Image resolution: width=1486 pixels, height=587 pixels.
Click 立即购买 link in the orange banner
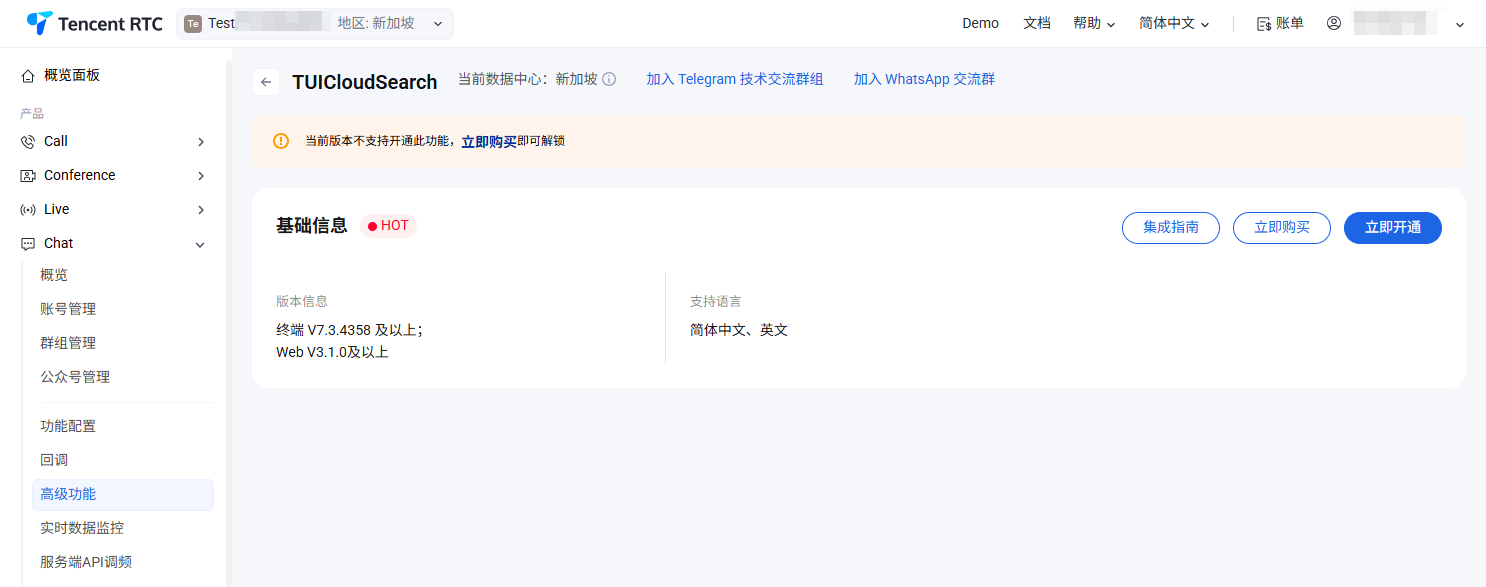click(489, 142)
